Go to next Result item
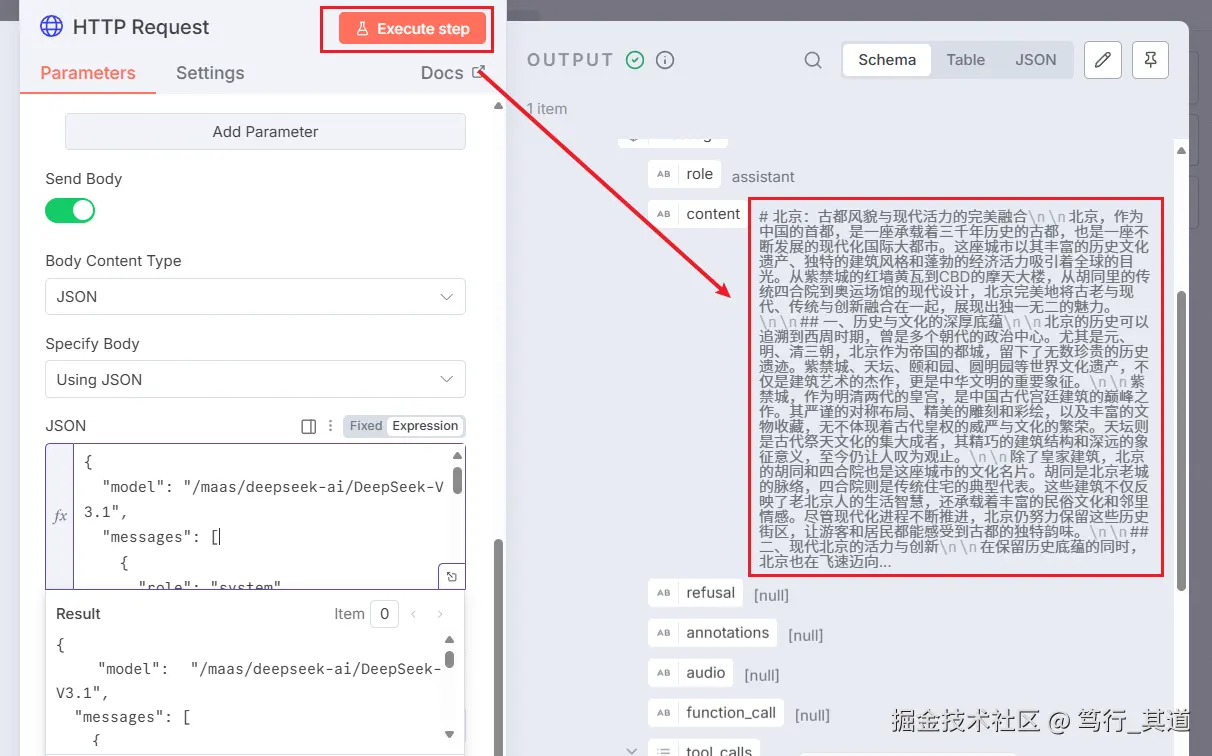1212x756 pixels. click(x=440, y=614)
